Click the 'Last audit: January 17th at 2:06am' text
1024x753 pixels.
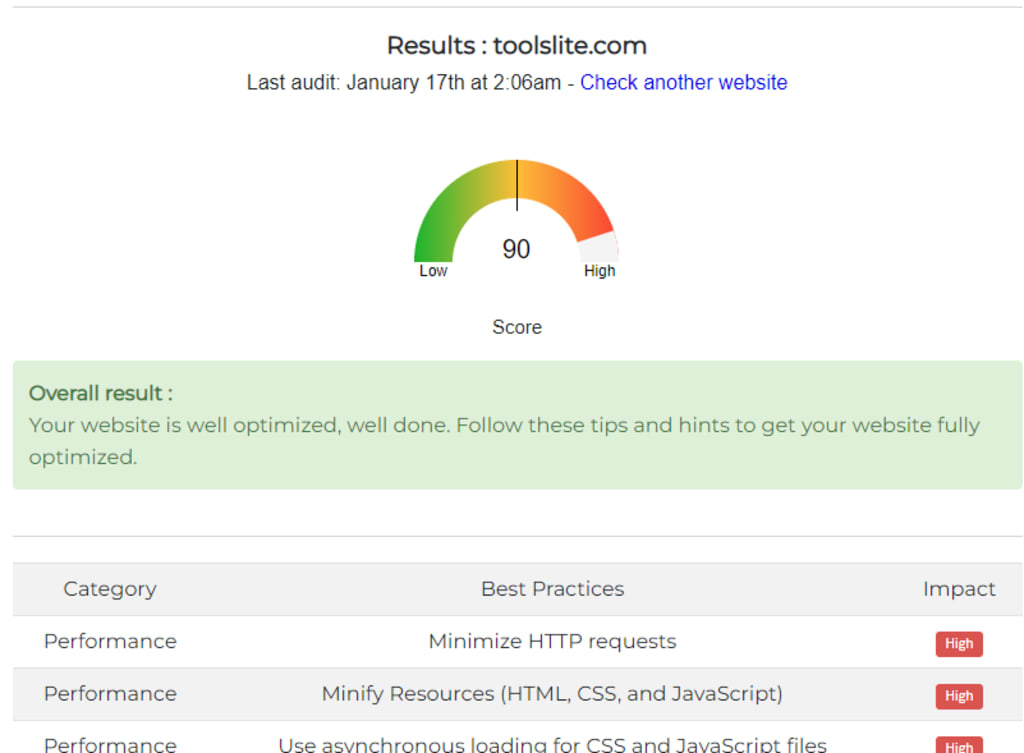click(x=404, y=82)
